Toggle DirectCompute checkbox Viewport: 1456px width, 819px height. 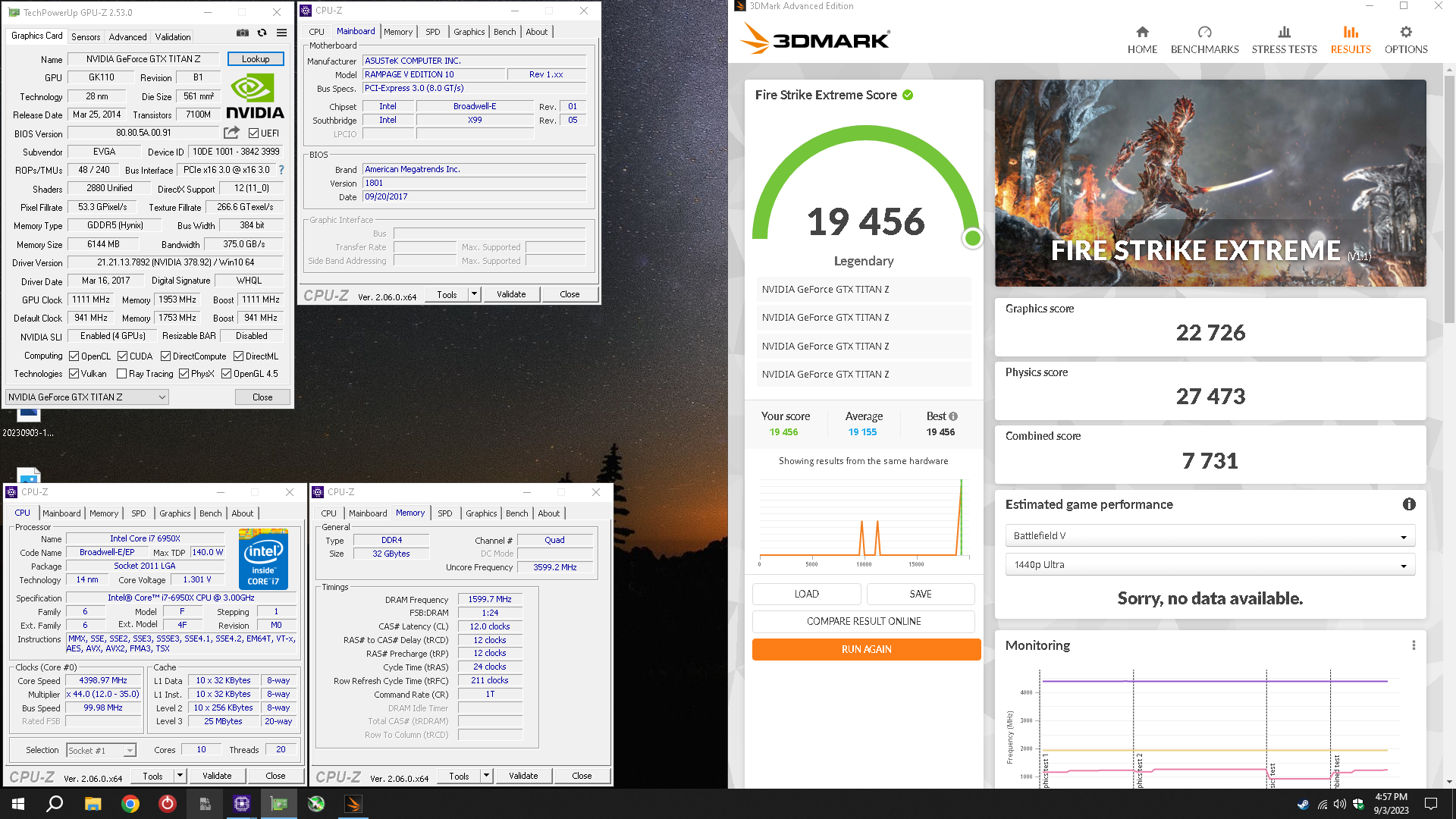165,356
